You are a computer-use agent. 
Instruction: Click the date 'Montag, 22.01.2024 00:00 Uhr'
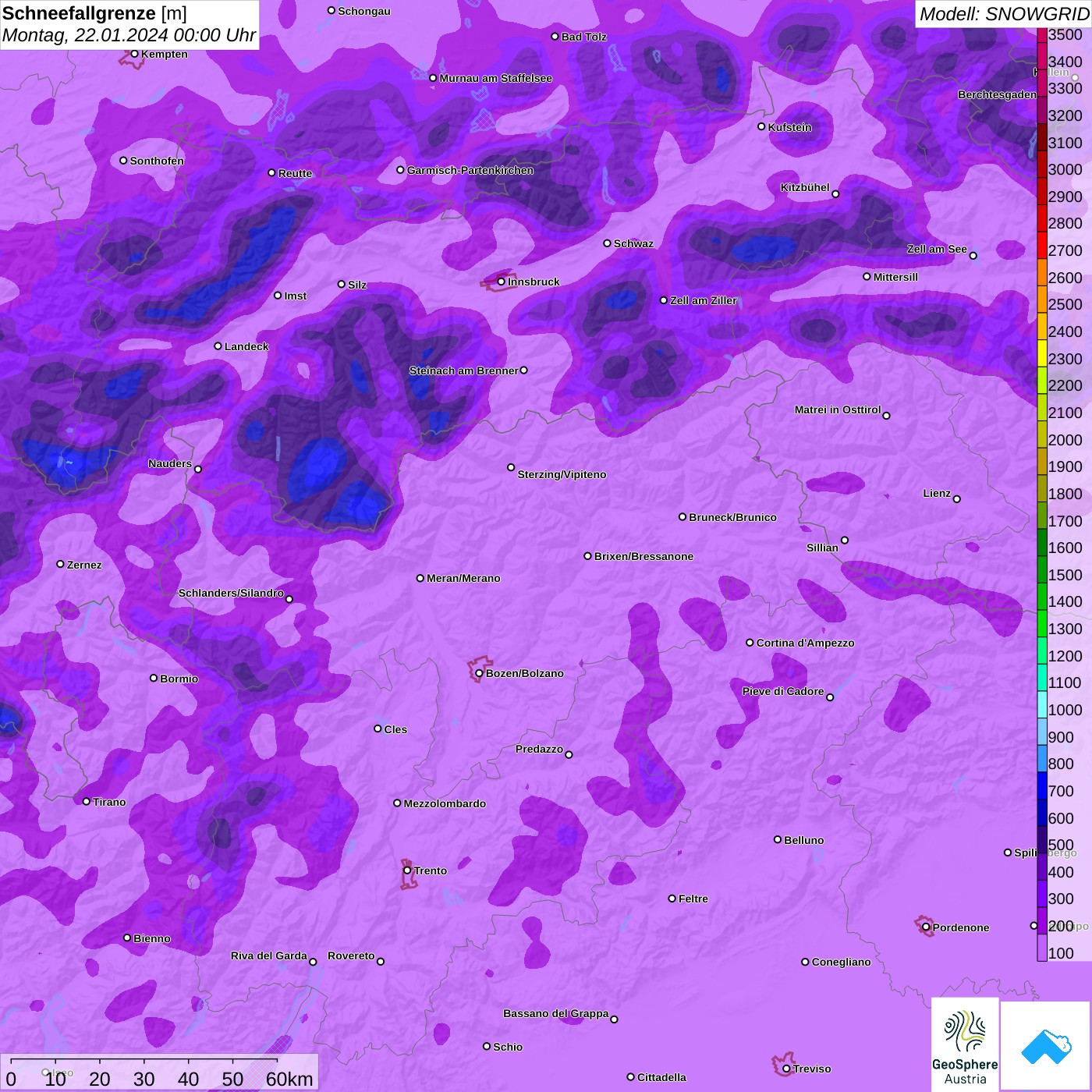point(129,35)
